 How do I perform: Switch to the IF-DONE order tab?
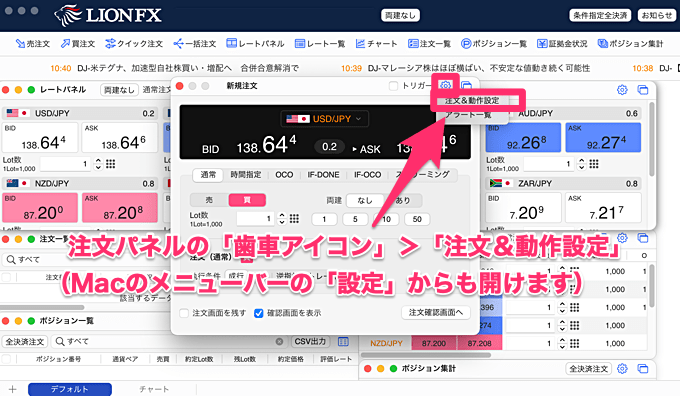click(324, 175)
